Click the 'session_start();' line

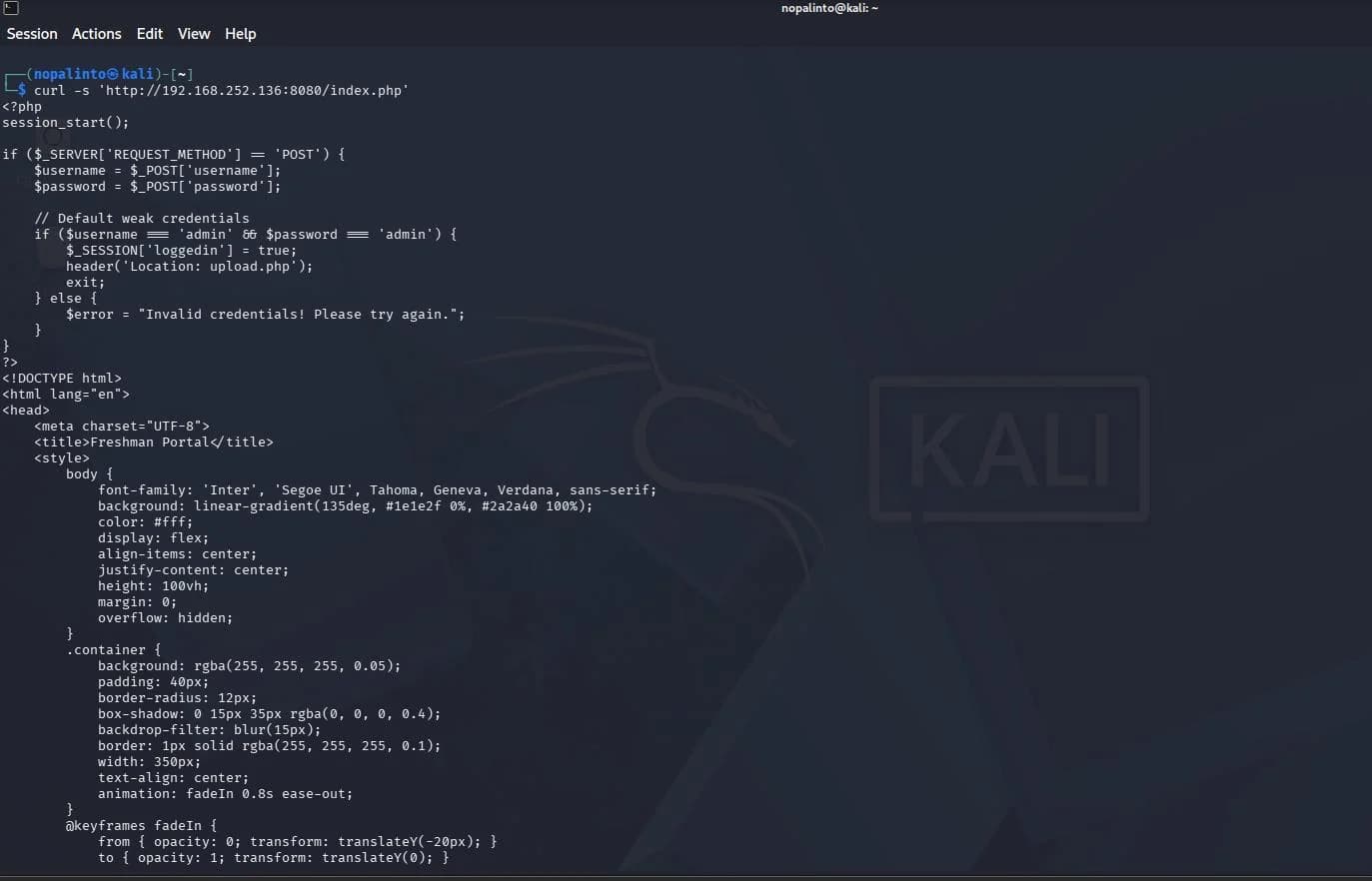[x=66, y=122]
